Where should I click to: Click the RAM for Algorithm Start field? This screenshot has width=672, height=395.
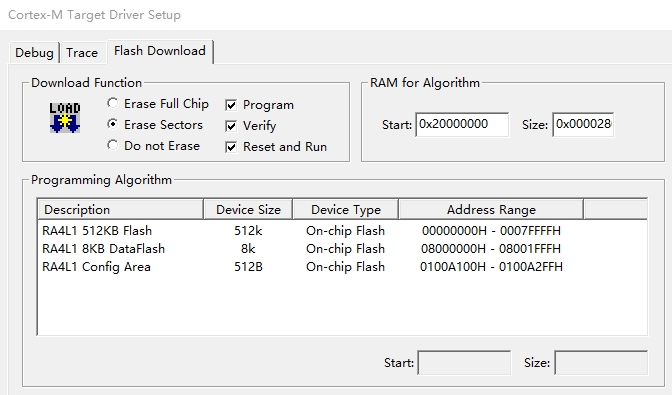tap(462, 125)
